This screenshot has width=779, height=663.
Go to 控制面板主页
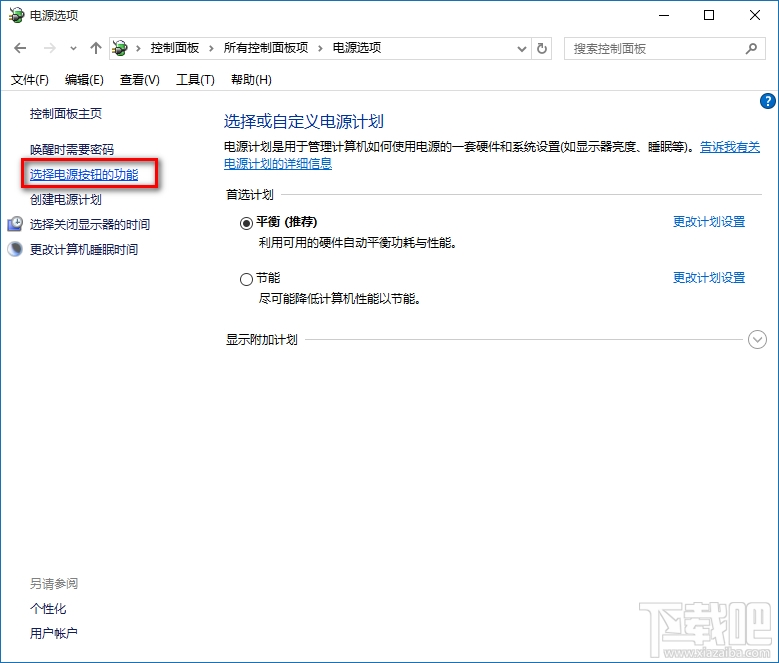(66, 114)
